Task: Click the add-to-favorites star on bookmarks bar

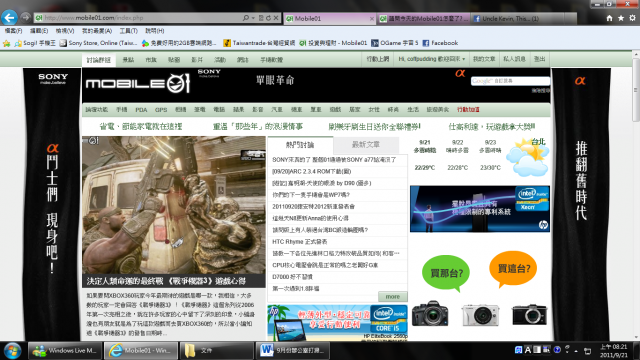Action: [7, 43]
